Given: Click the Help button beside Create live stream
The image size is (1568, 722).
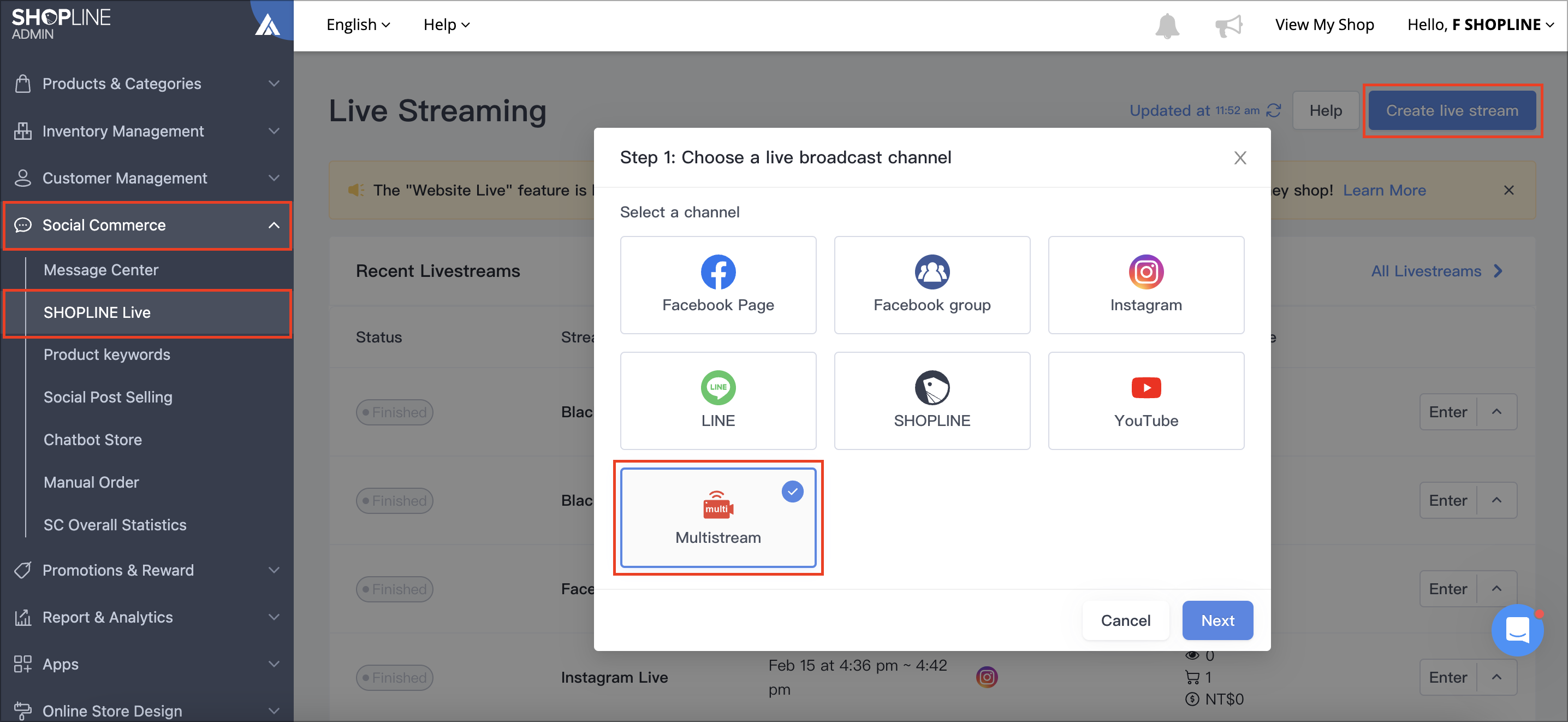Looking at the screenshot, I should point(1325,110).
